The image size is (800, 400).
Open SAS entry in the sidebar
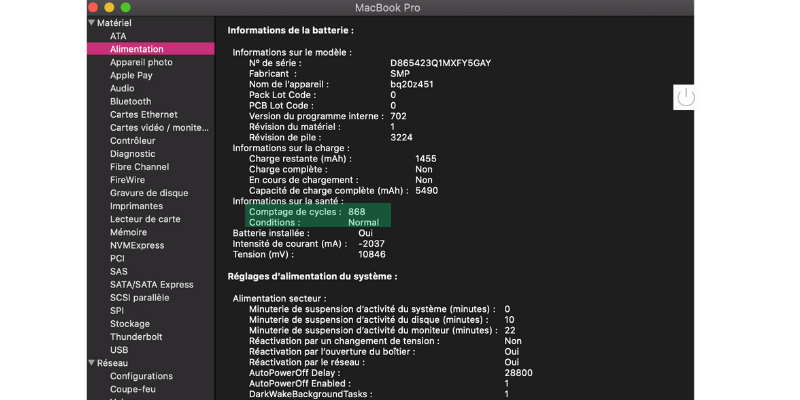coord(119,271)
